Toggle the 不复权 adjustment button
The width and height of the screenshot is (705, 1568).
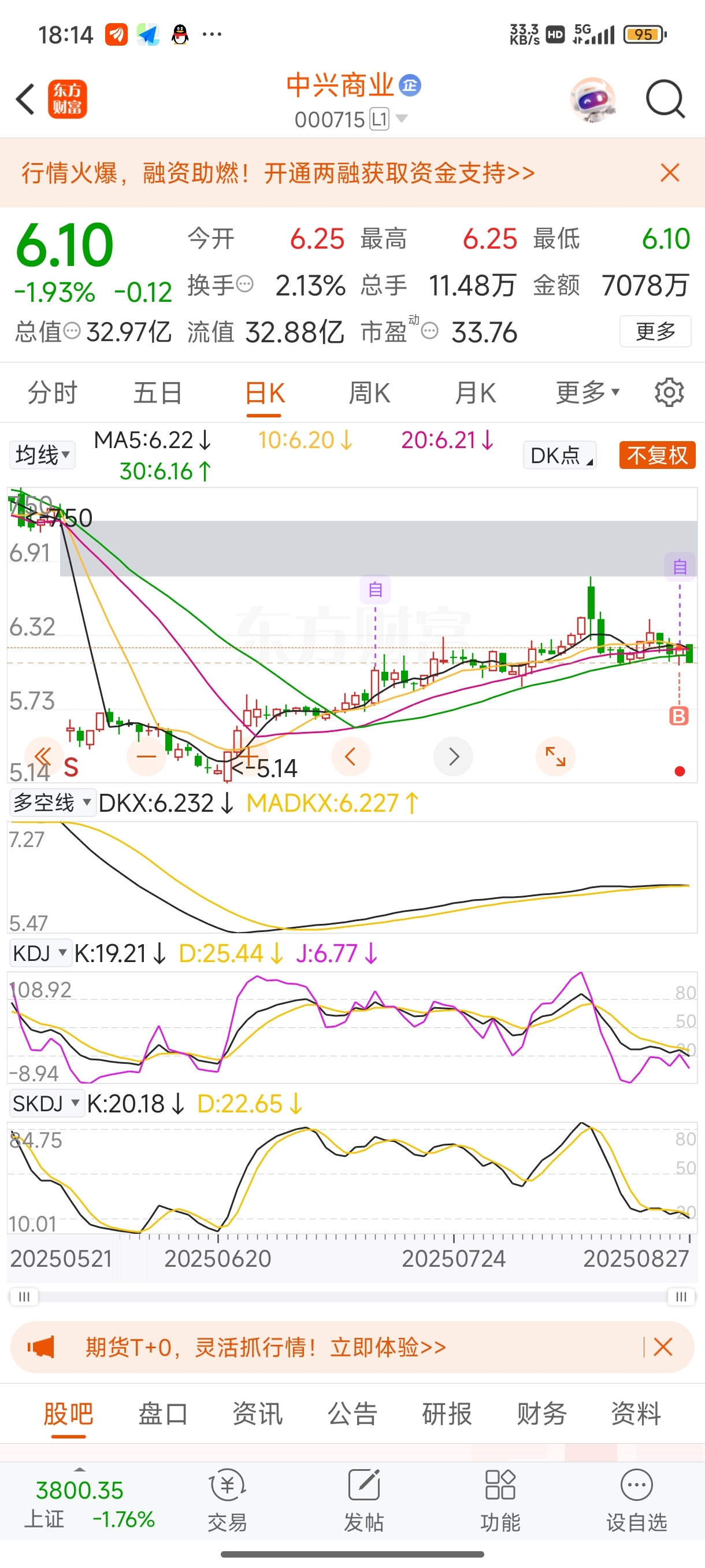[x=657, y=455]
